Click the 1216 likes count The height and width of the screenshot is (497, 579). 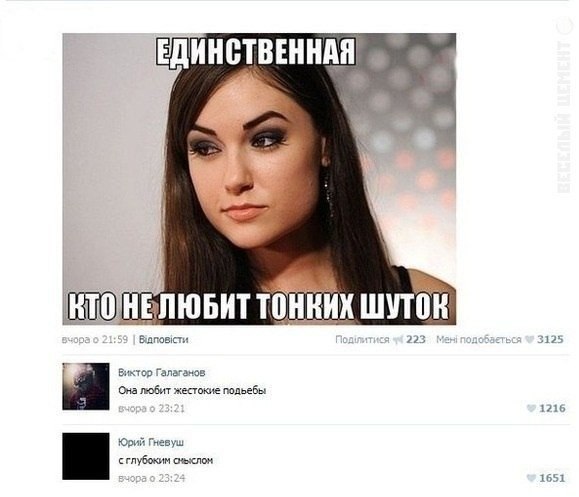552,408
